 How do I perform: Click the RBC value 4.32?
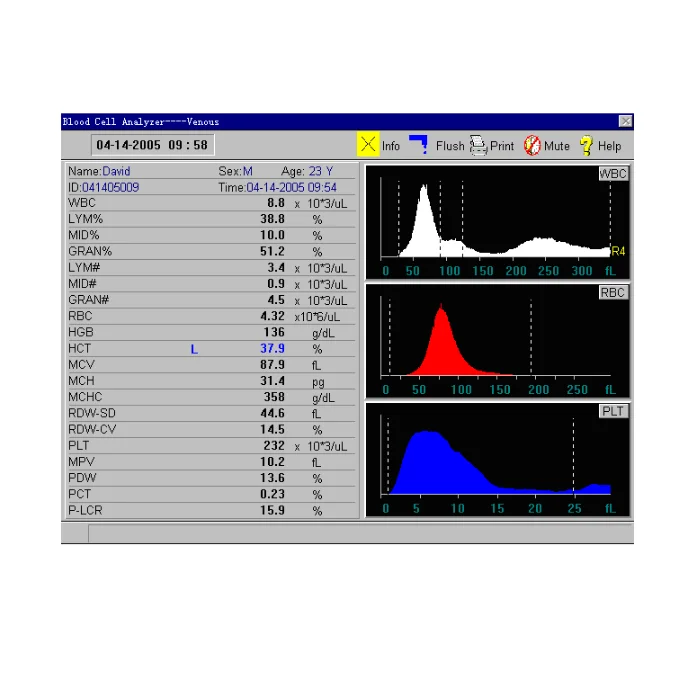[272, 316]
